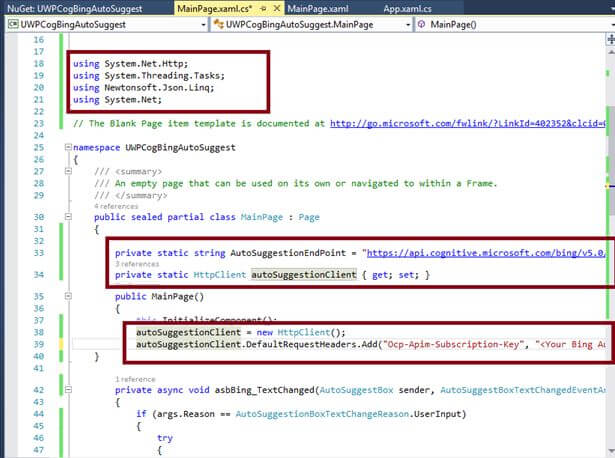Click the '3 references' CodeLens above autoSuggestionClient
The width and height of the screenshot is (615, 458).
137,264
